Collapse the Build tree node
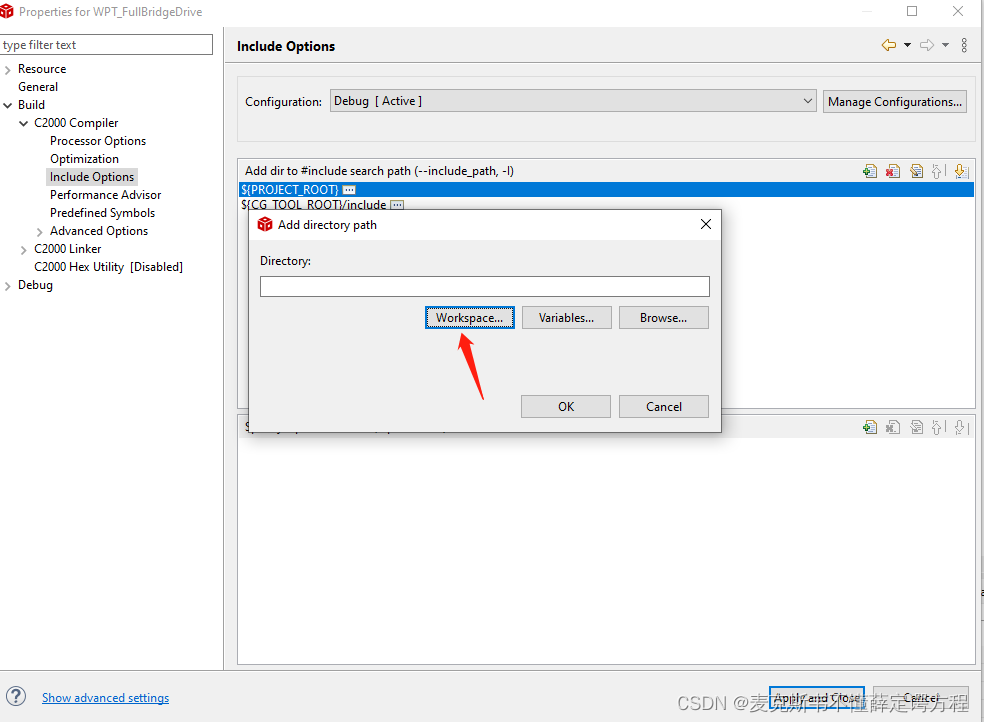 click(8, 105)
